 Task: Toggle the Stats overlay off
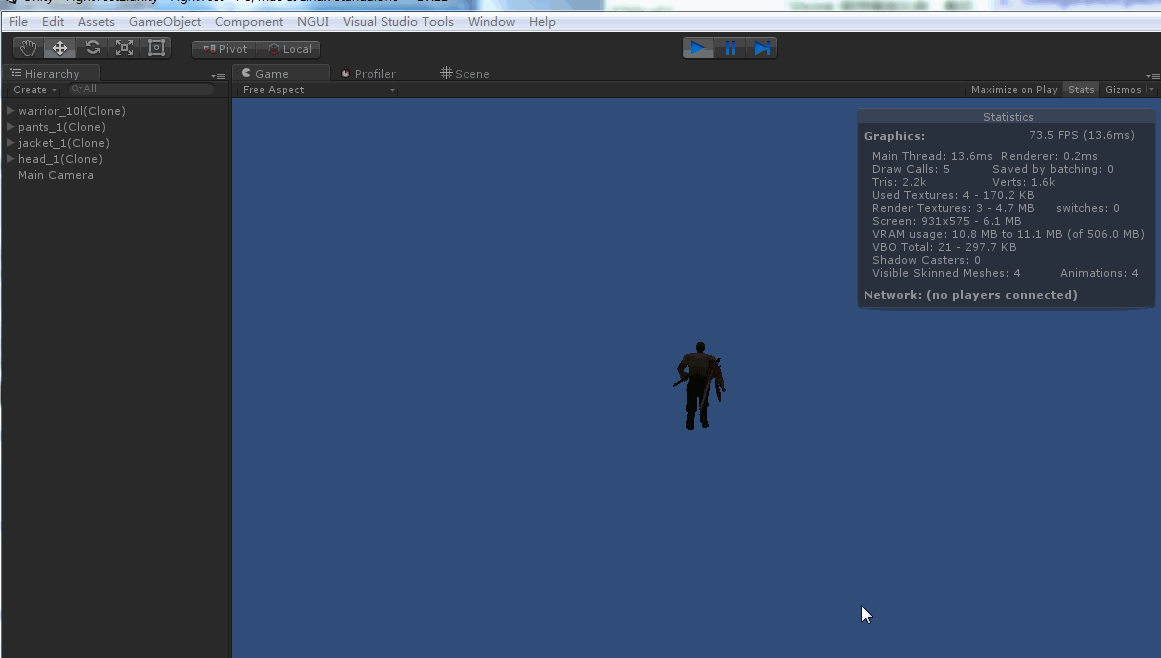pos(1080,89)
